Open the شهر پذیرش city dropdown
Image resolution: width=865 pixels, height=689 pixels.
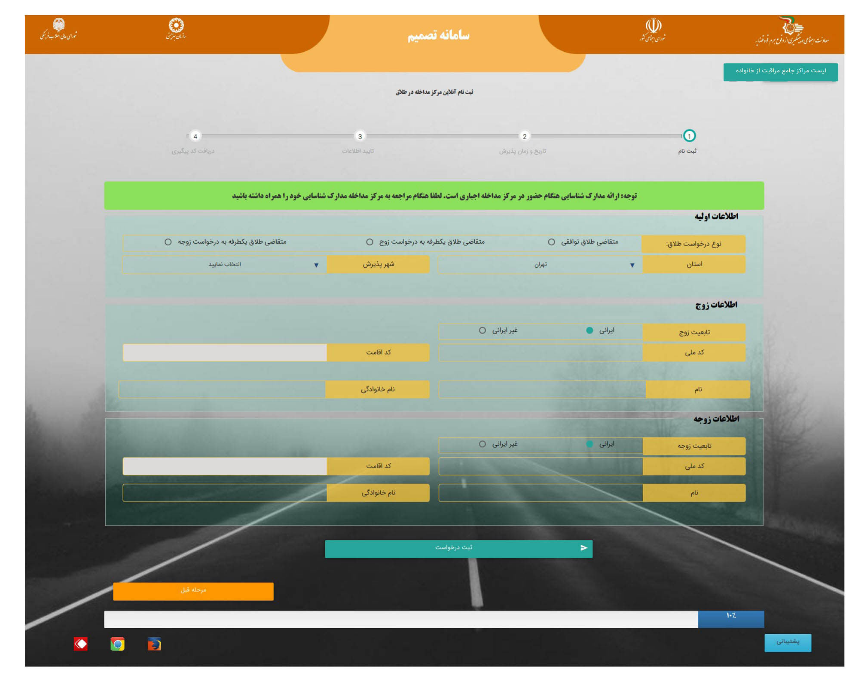pos(225,265)
